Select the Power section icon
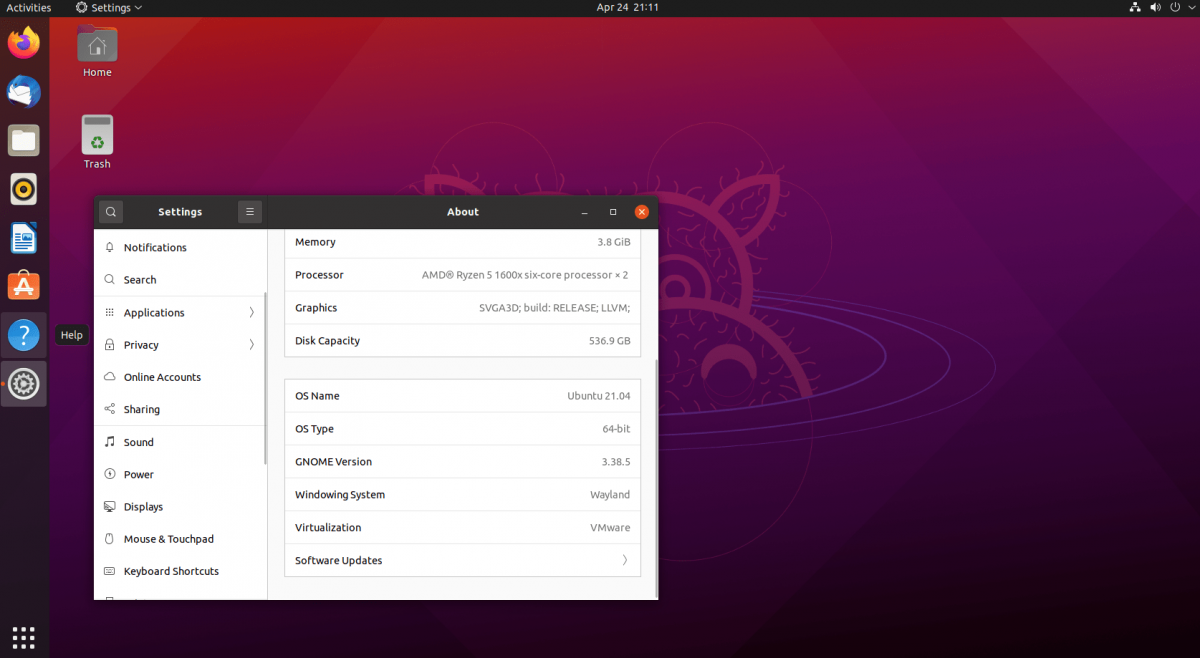The width and height of the screenshot is (1200, 658). 110,474
